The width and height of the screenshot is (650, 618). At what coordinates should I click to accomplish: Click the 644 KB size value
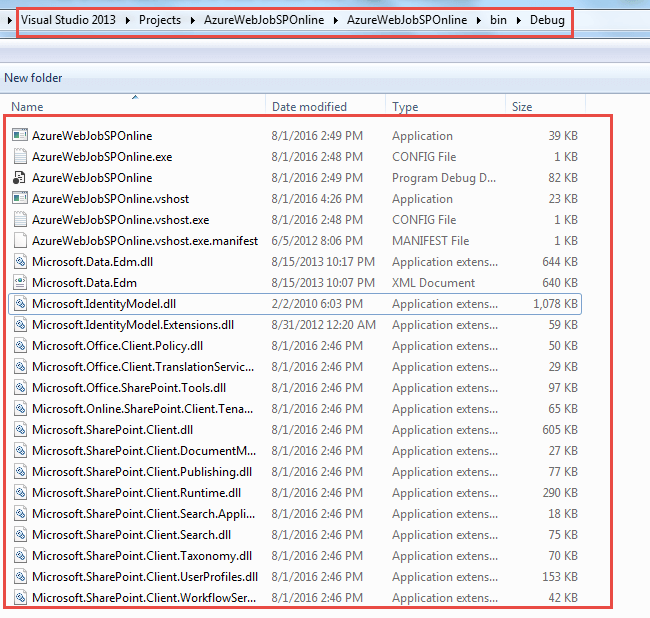[560, 262]
